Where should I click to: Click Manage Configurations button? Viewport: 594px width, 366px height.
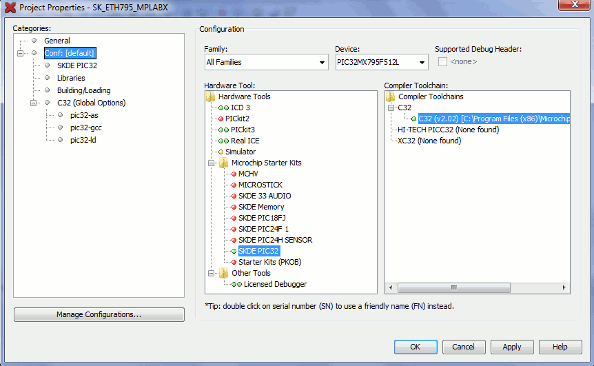click(99, 314)
